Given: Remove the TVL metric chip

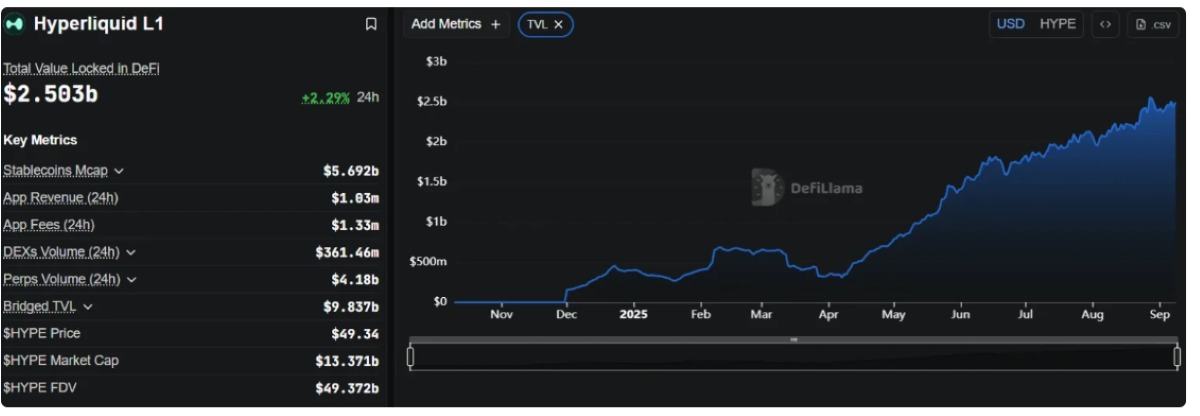Looking at the screenshot, I should pyautogui.click(x=558, y=24).
